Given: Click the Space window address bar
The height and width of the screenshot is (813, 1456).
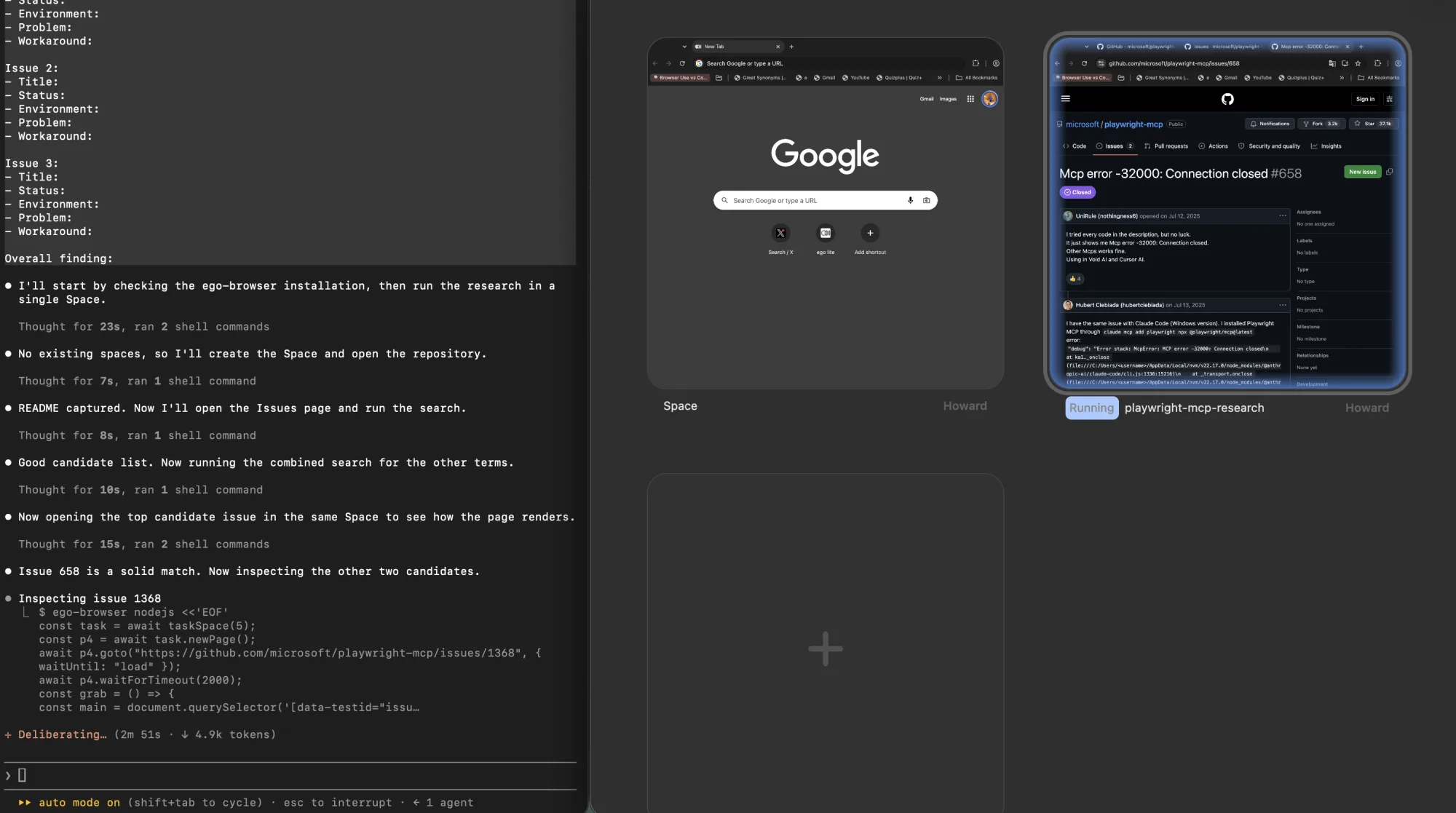Looking at the screenshot, I should 829,63.
